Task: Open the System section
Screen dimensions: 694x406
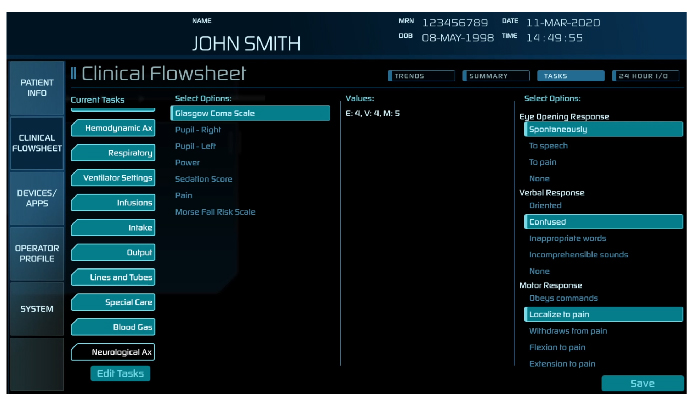Action: [x=37, y=309]
